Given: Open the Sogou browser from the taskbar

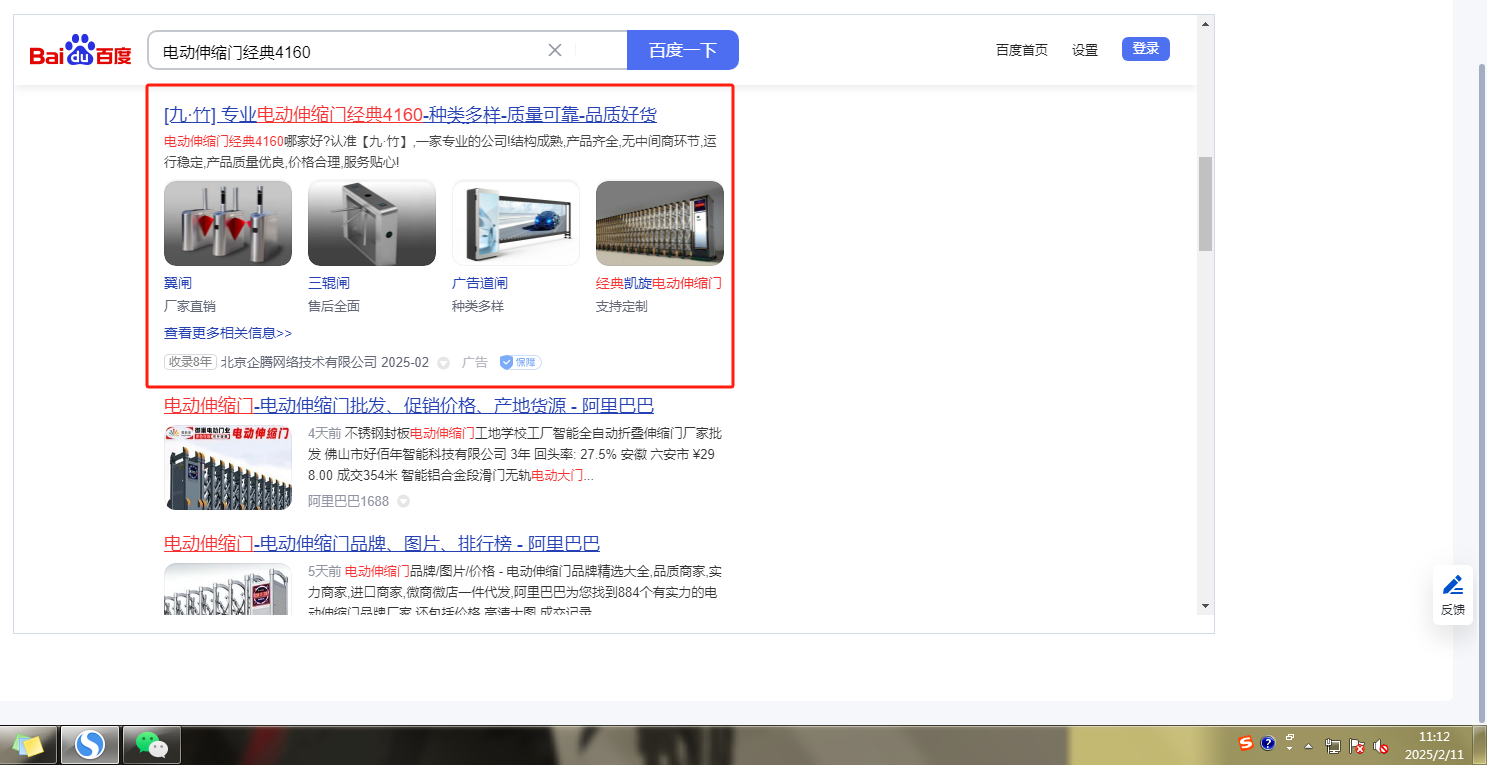Looking at the screenshot, I should tap(90, 745).
